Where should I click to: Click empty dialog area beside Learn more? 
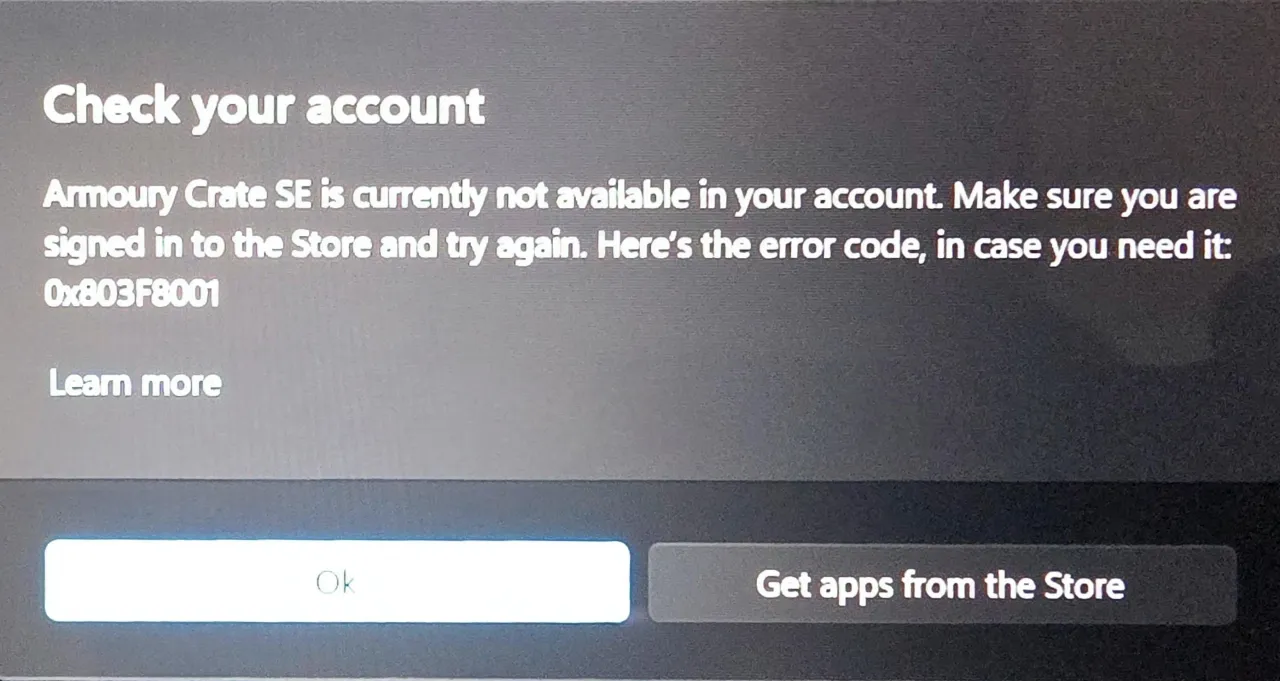click(700, 385)
